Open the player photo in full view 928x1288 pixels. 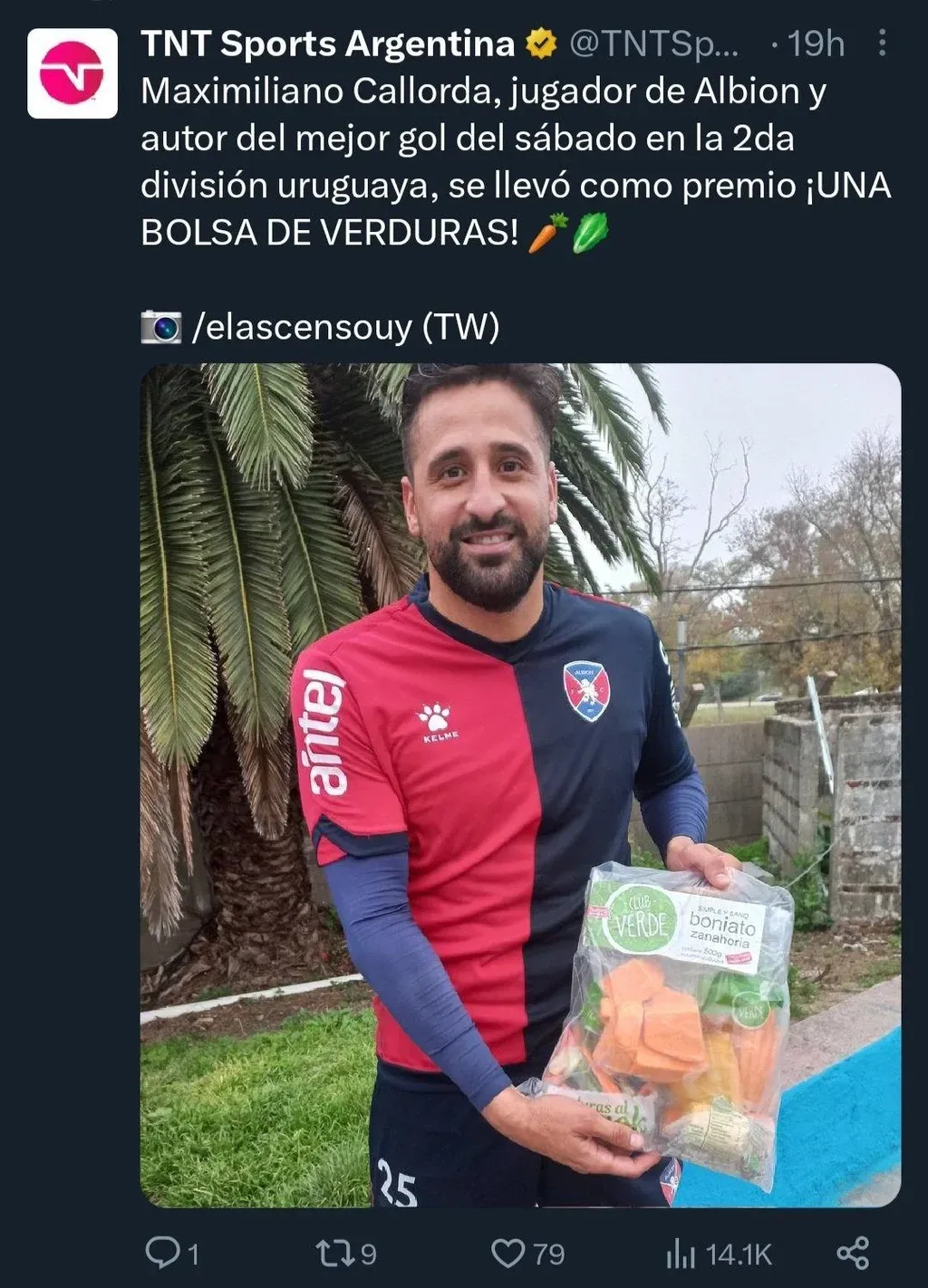pyautogui.click(x=520, y=785)
